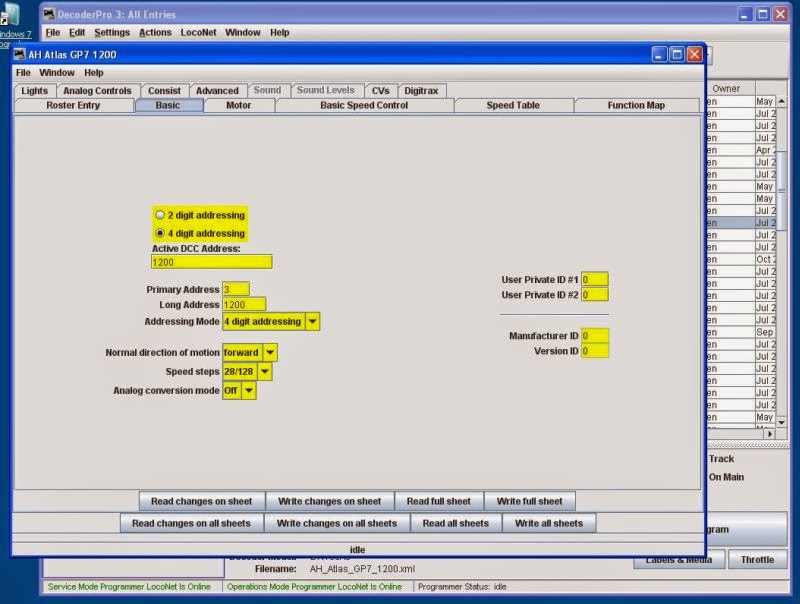Select 2 digit addressing radio button
The image size is (800, 604).
[160, 215]
